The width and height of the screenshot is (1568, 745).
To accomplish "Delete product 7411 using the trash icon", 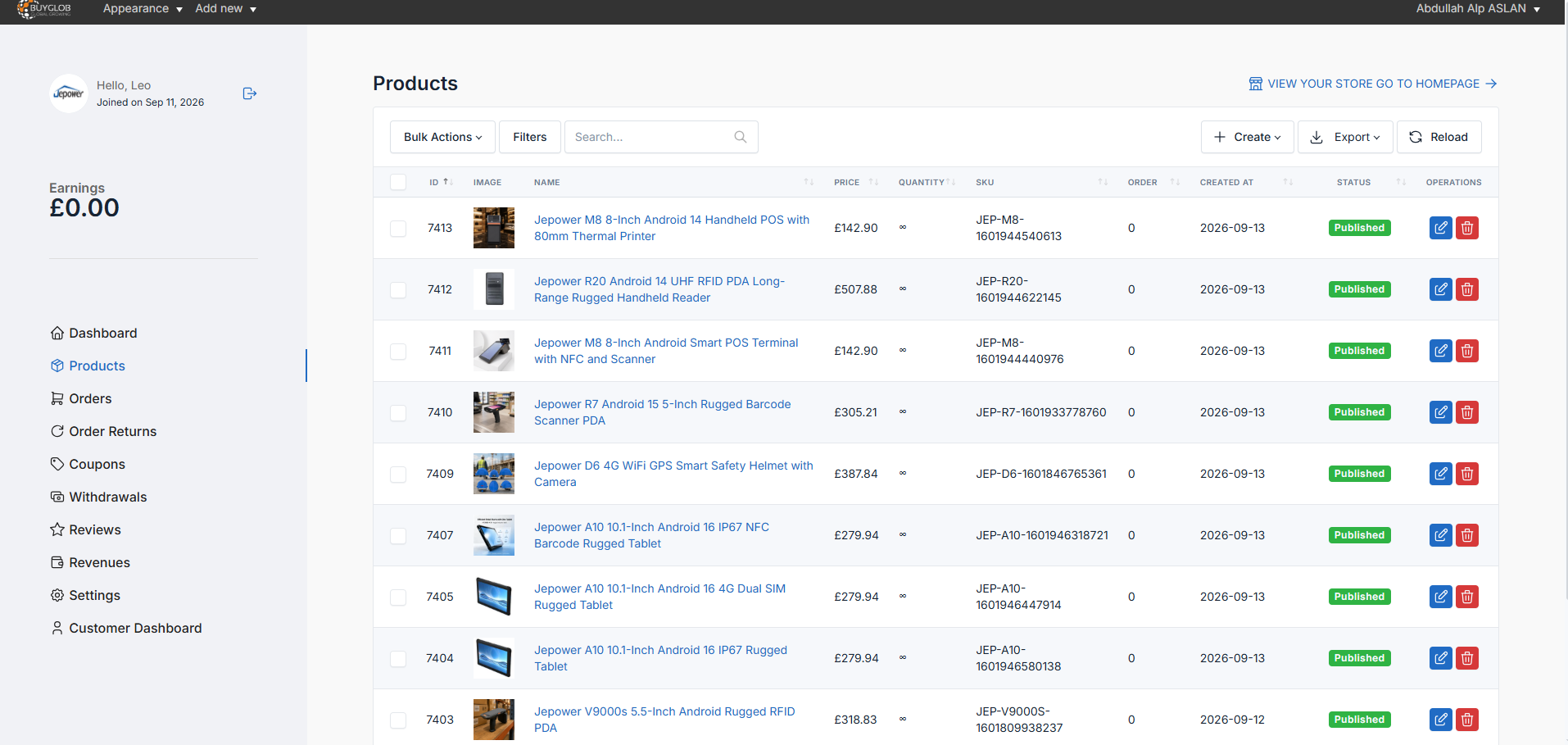I will point(1467,351).
